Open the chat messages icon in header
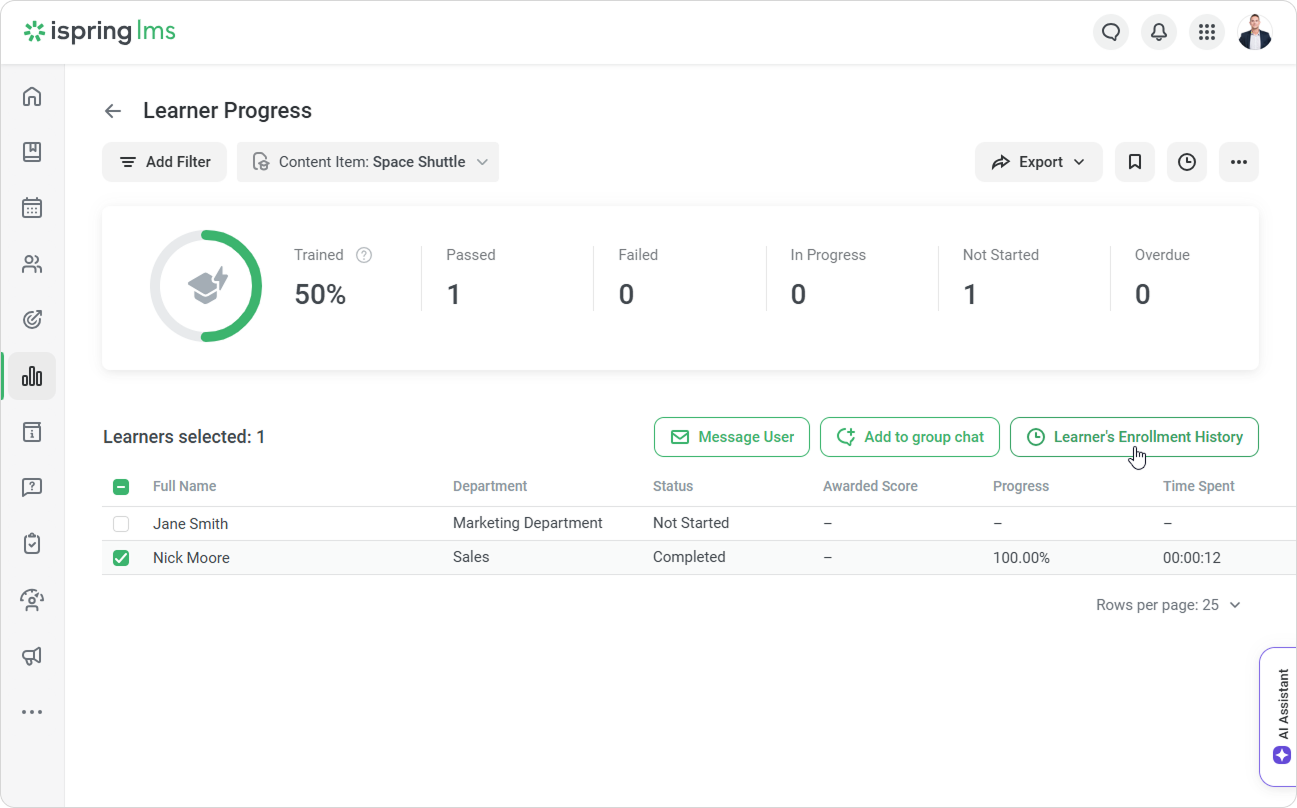Screen dimensions: 1297x808 point(1111,32)
